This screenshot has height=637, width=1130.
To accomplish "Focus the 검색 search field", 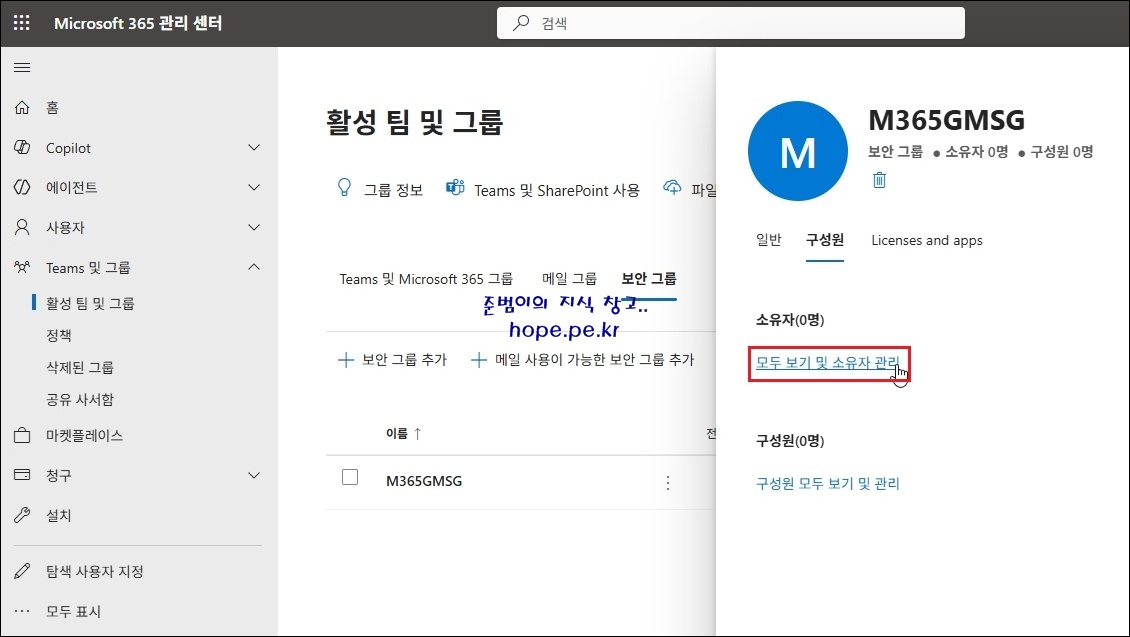I will (731, 23).
